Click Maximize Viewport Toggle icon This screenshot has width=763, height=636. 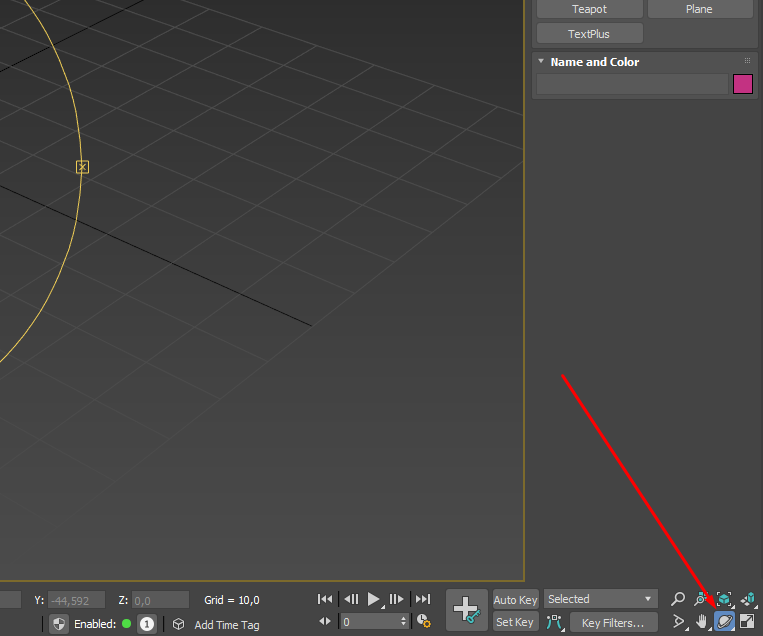click(x=747, y=622)
